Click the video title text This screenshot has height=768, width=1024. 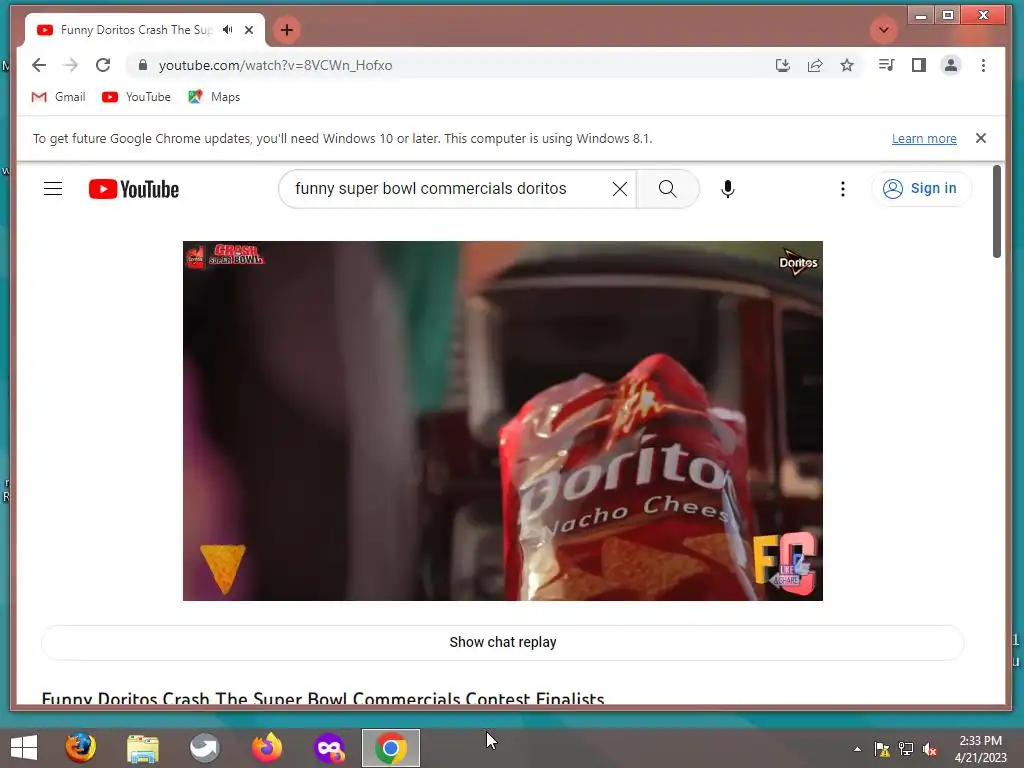(323, 698)
